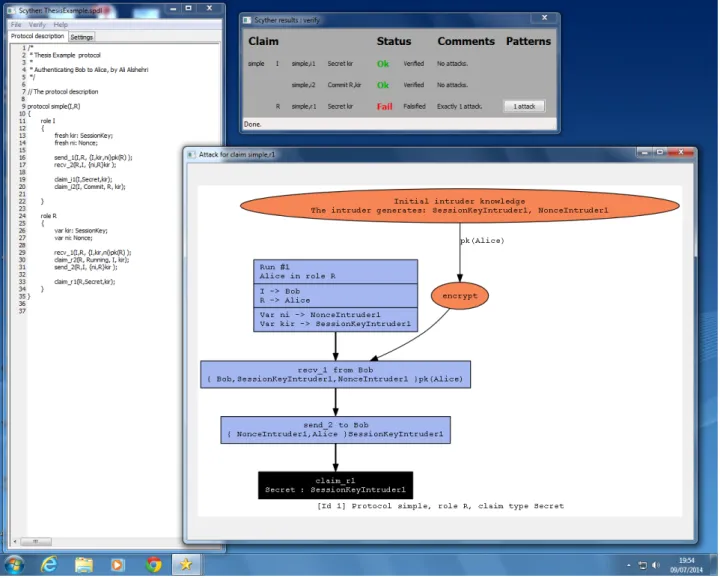Maximize the Attack for claim window
Screen dimensions: 720x578
point(661,152)
